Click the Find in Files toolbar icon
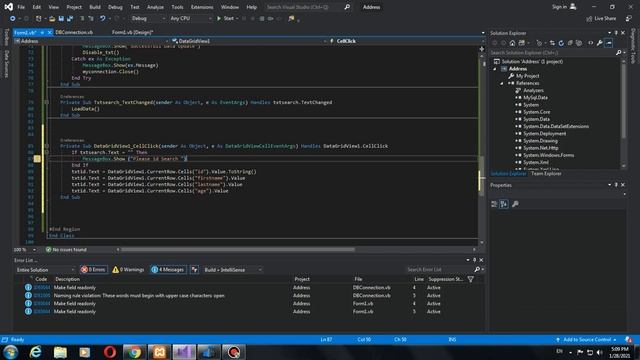The width and height of the screenshot is (640, 360). click(x=291, y=19)
